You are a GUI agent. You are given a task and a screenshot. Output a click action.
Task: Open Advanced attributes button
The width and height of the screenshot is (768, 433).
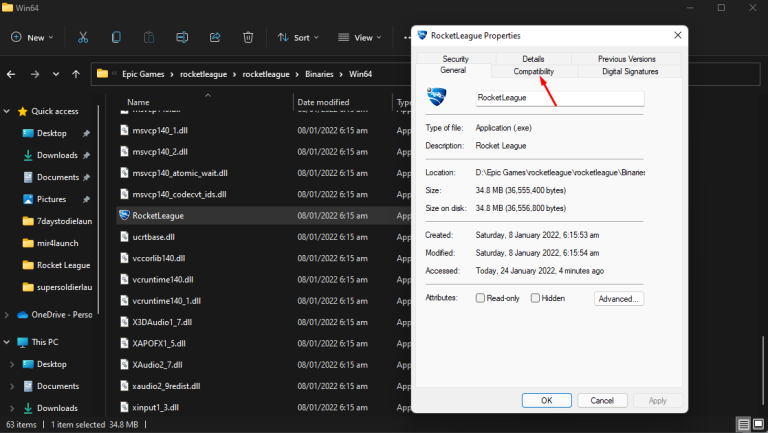tap(619, 299)
